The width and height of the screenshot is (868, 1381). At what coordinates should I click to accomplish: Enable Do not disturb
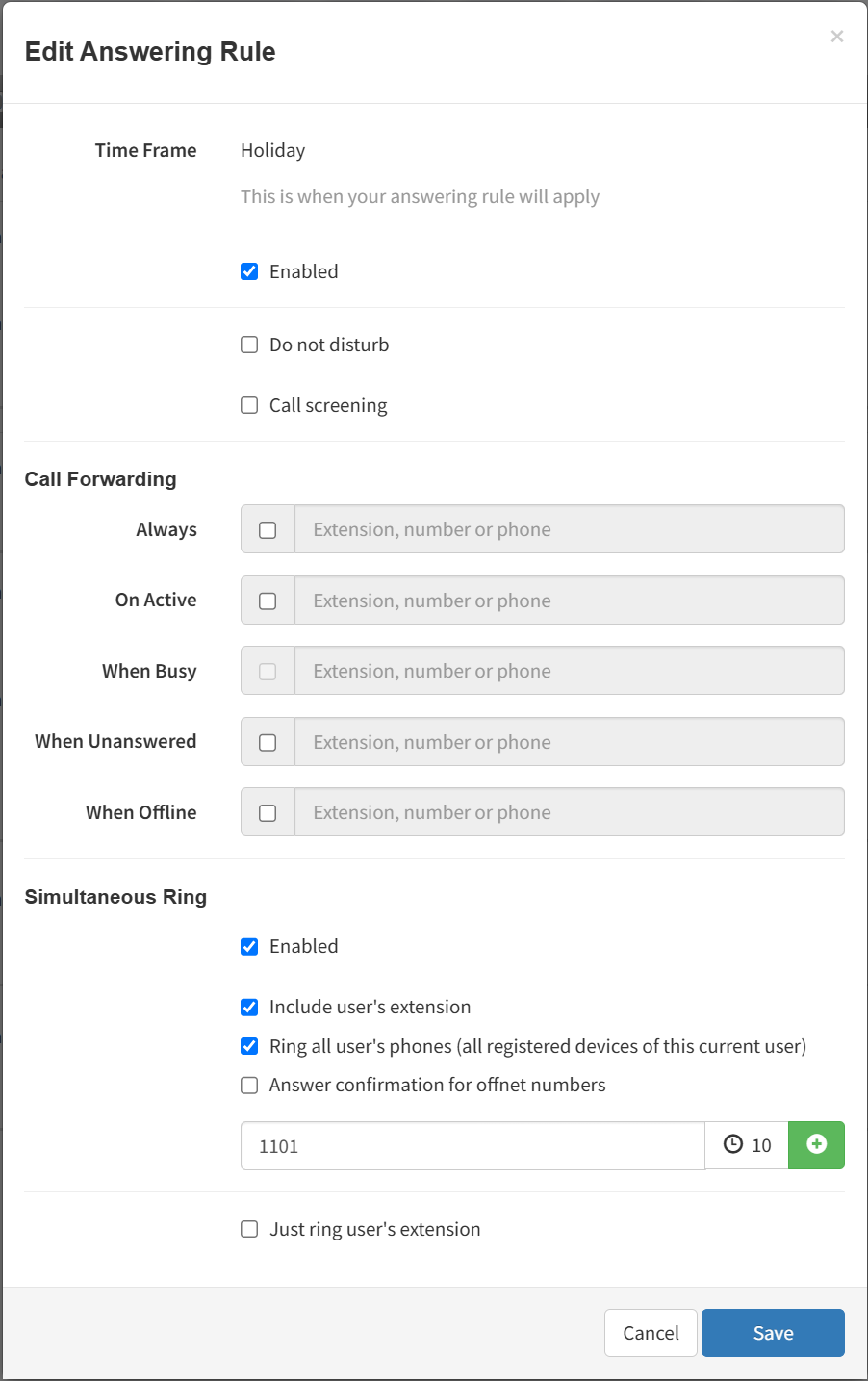pyautogui.click(x=249, y=345)
